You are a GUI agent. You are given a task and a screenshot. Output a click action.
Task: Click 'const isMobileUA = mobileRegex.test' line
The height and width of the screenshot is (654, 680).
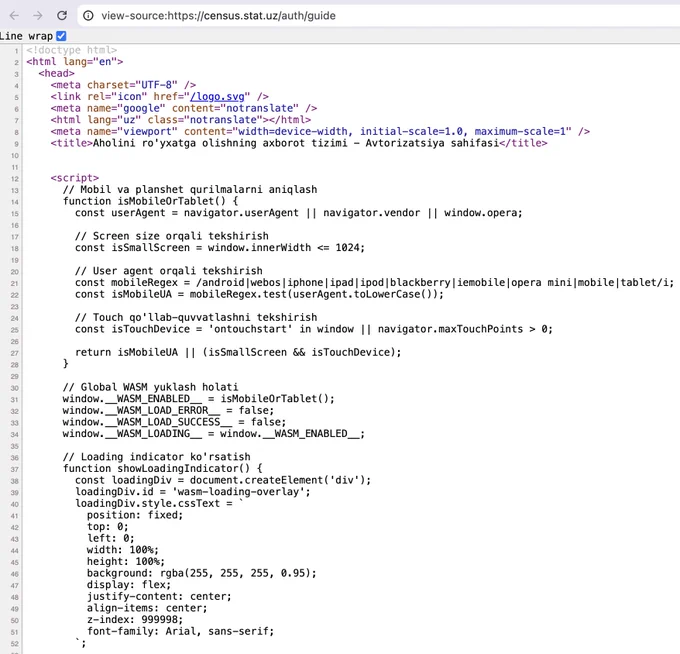(x=259, y=294)
